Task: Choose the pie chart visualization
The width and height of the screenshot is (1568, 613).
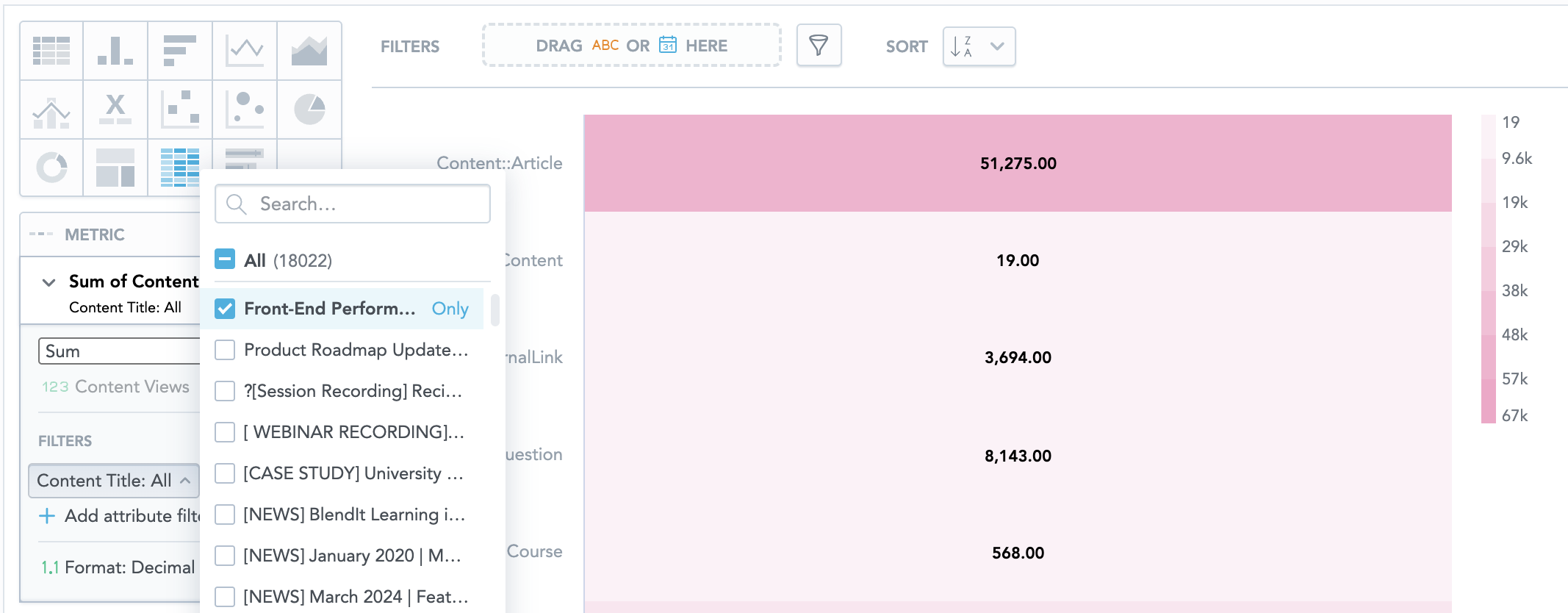Action: 309,110
